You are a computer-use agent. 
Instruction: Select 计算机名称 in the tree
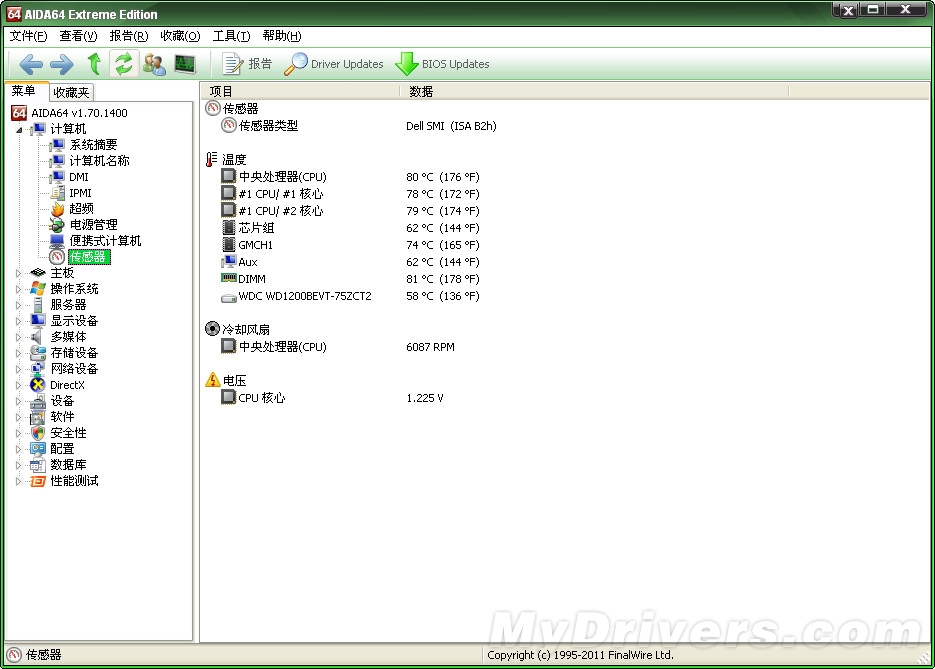click(99, 161)
